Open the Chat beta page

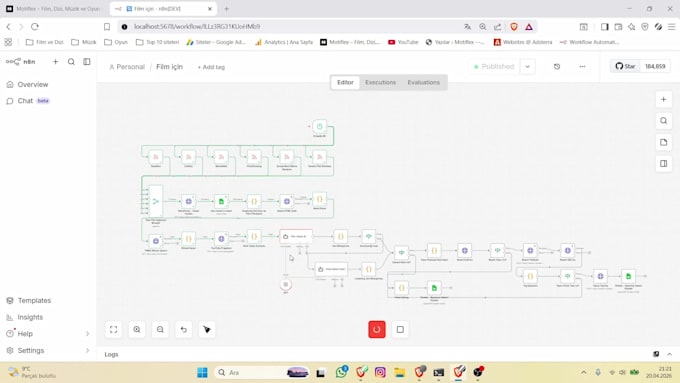29,101
